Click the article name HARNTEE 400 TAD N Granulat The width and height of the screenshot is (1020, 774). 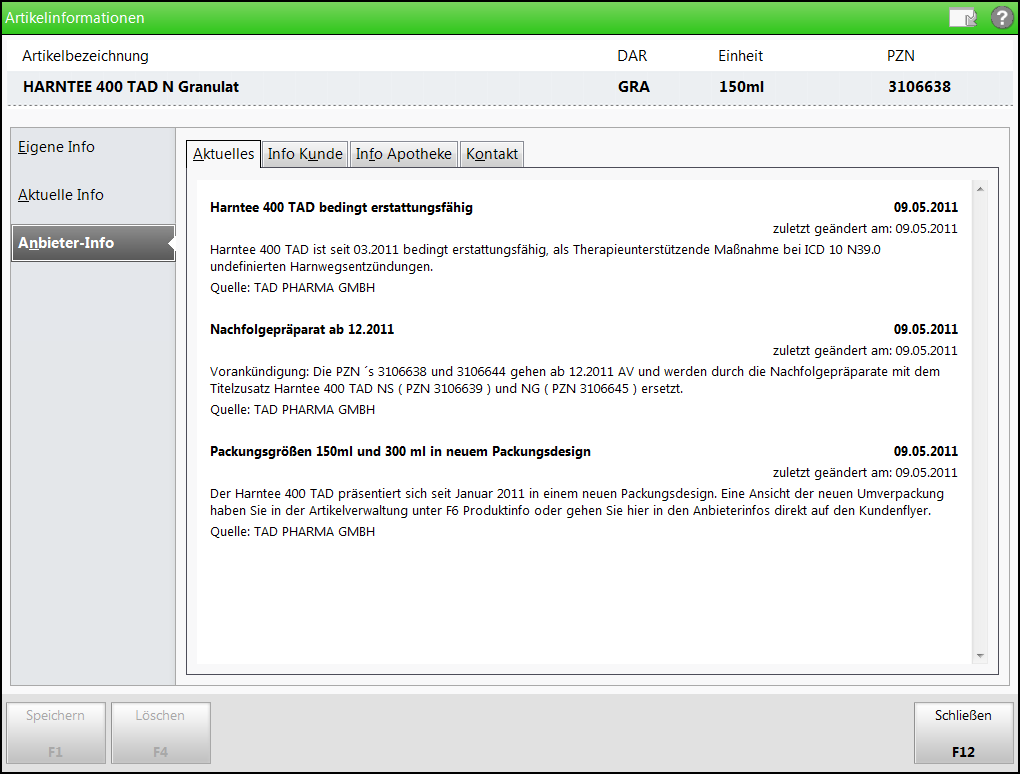click(131, 87)
